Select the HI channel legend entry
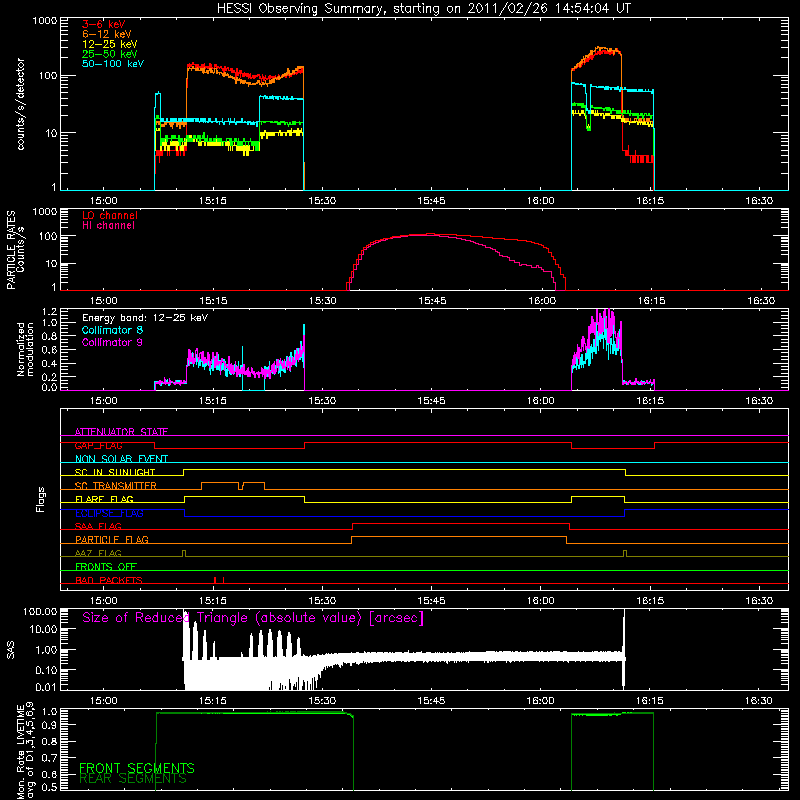Viewport: 800px width, 800px height. [x=109, y=226]
